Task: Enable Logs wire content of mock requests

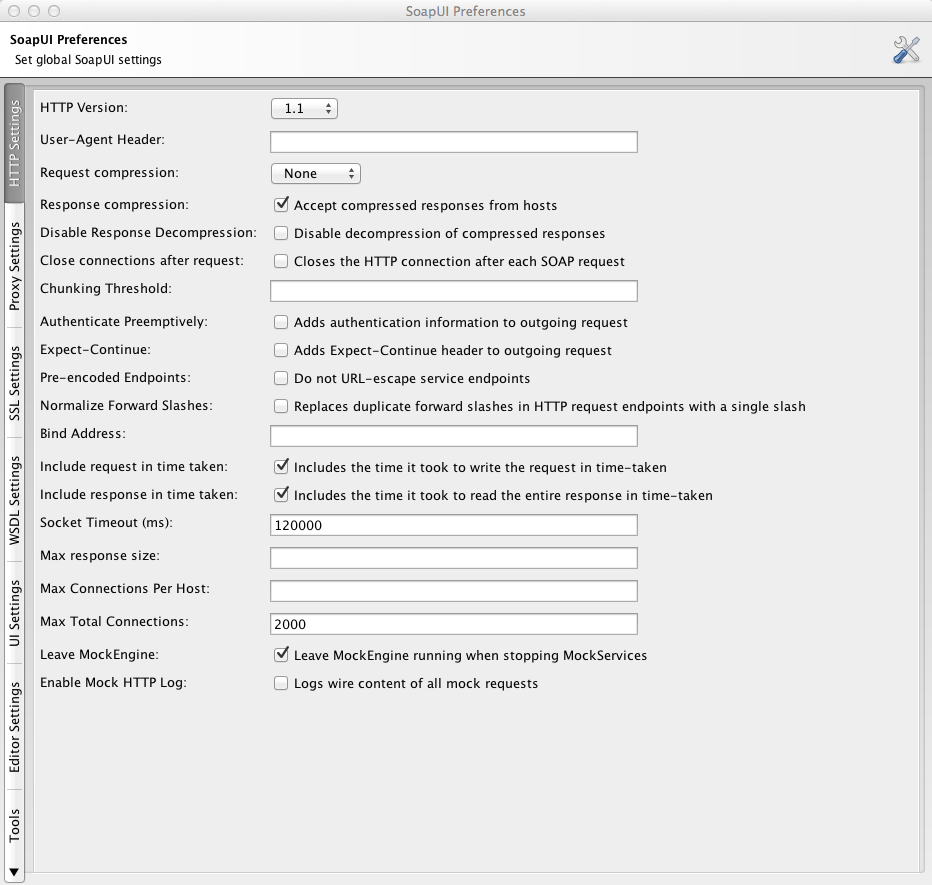Action: point(282,683)
